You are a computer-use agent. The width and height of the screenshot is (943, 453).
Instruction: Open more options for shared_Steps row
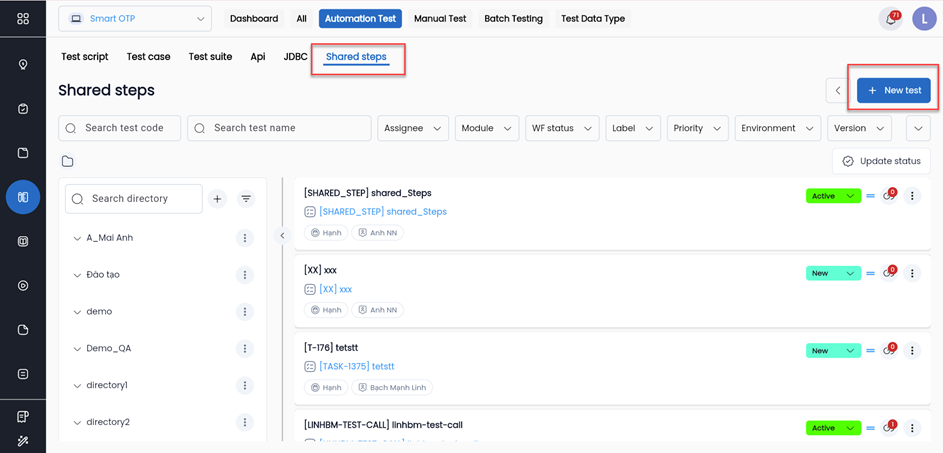(x=912, y=196)
